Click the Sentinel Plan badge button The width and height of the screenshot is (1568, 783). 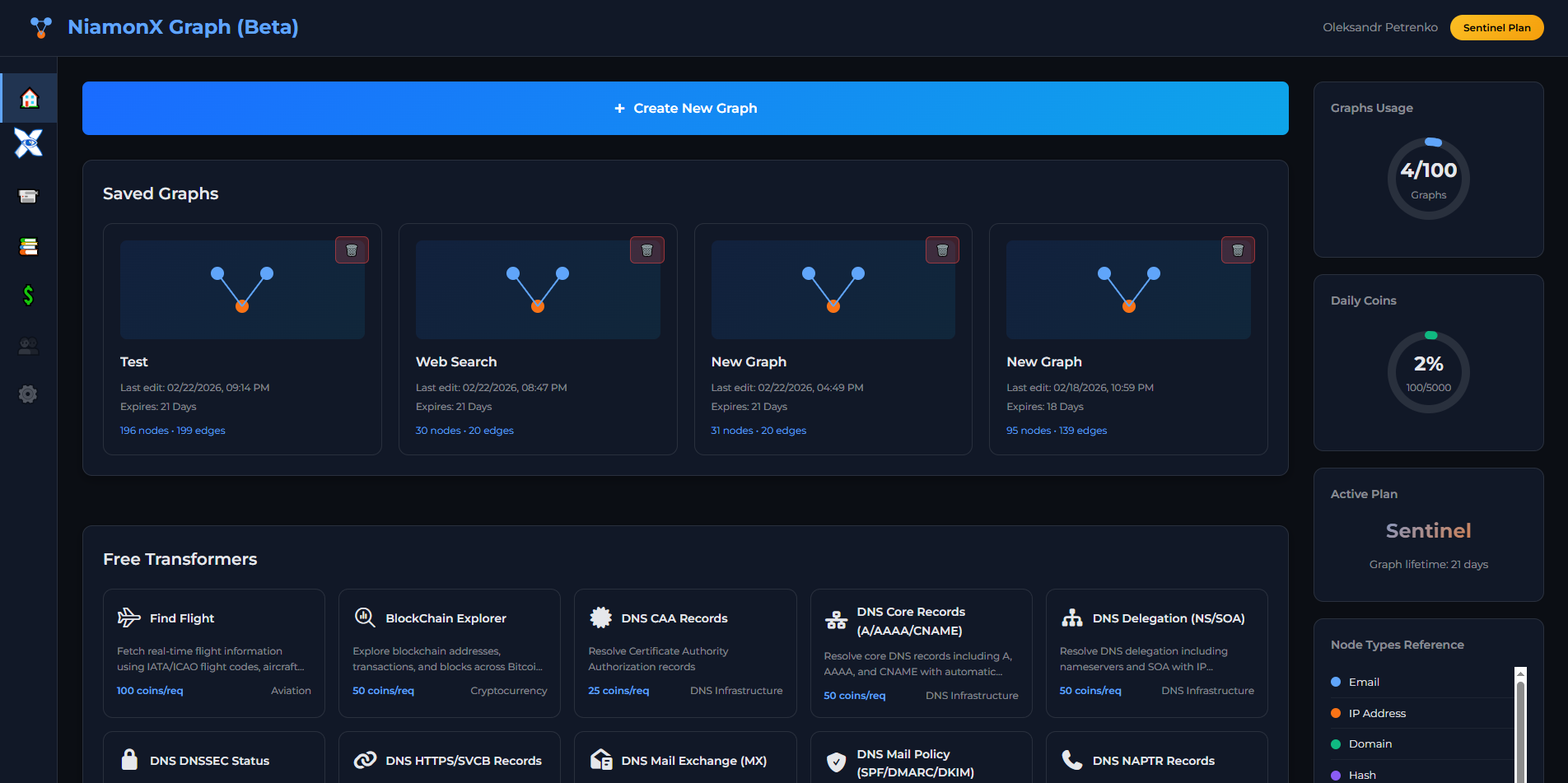coord(1496,27)
